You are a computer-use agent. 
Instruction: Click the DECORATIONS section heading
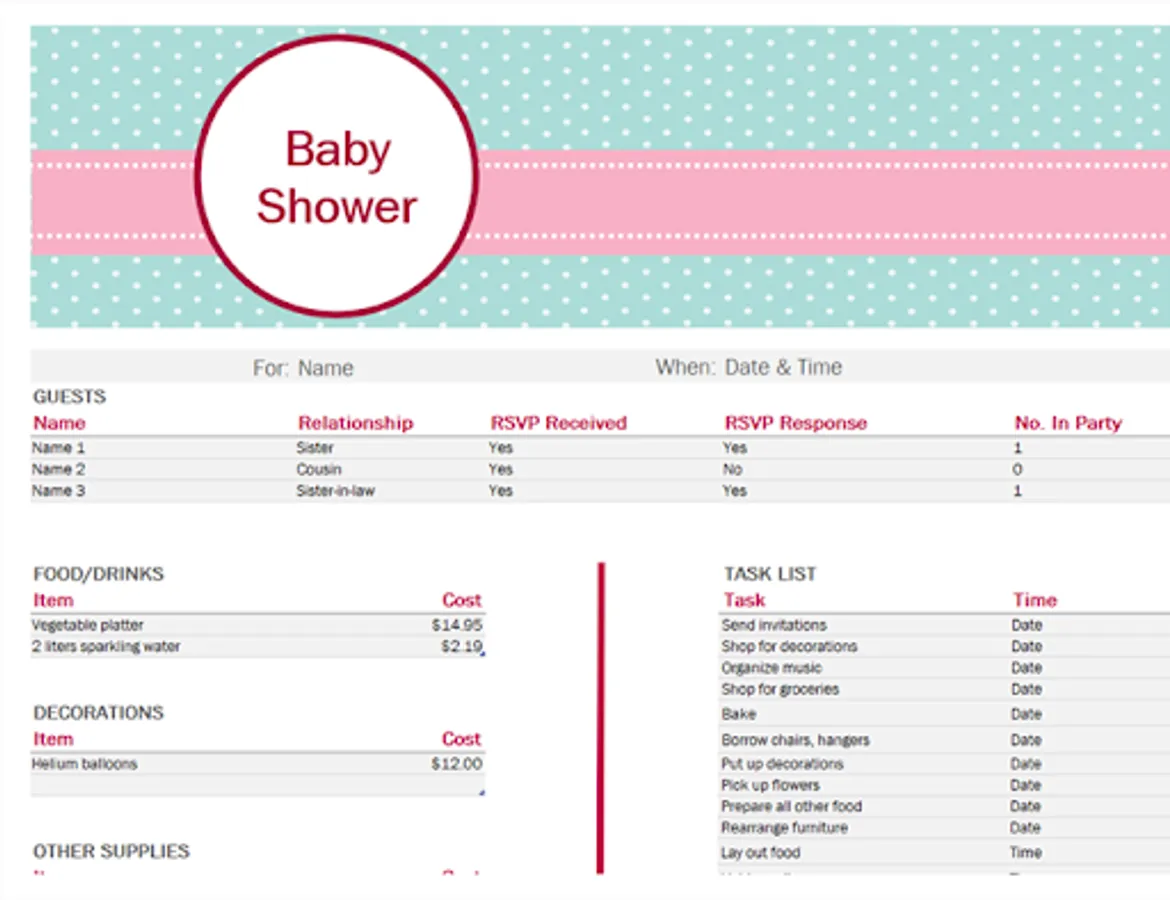pyautogui.click(x=98, y=713)
